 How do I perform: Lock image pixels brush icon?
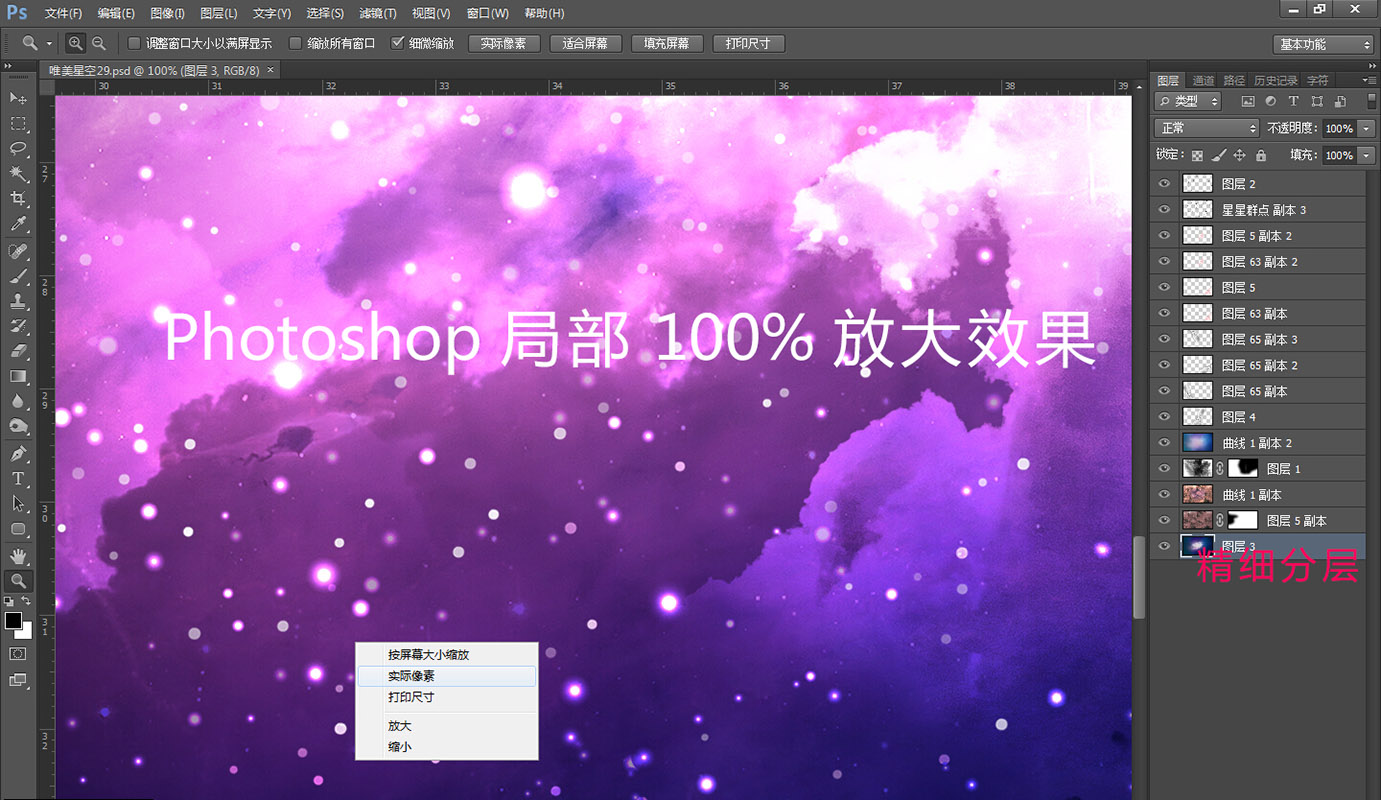click(x=1218, y=155)
